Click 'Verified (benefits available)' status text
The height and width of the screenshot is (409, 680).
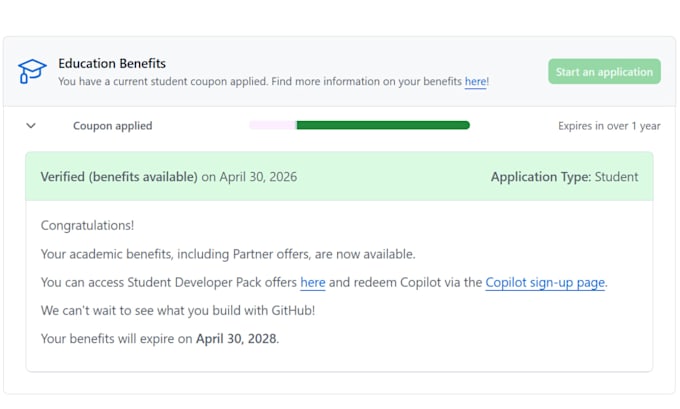point(119,177)
